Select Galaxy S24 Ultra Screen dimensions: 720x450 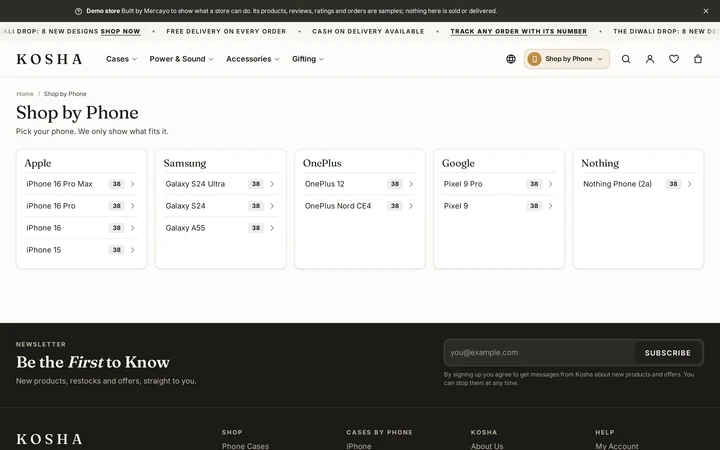[220, 184]
